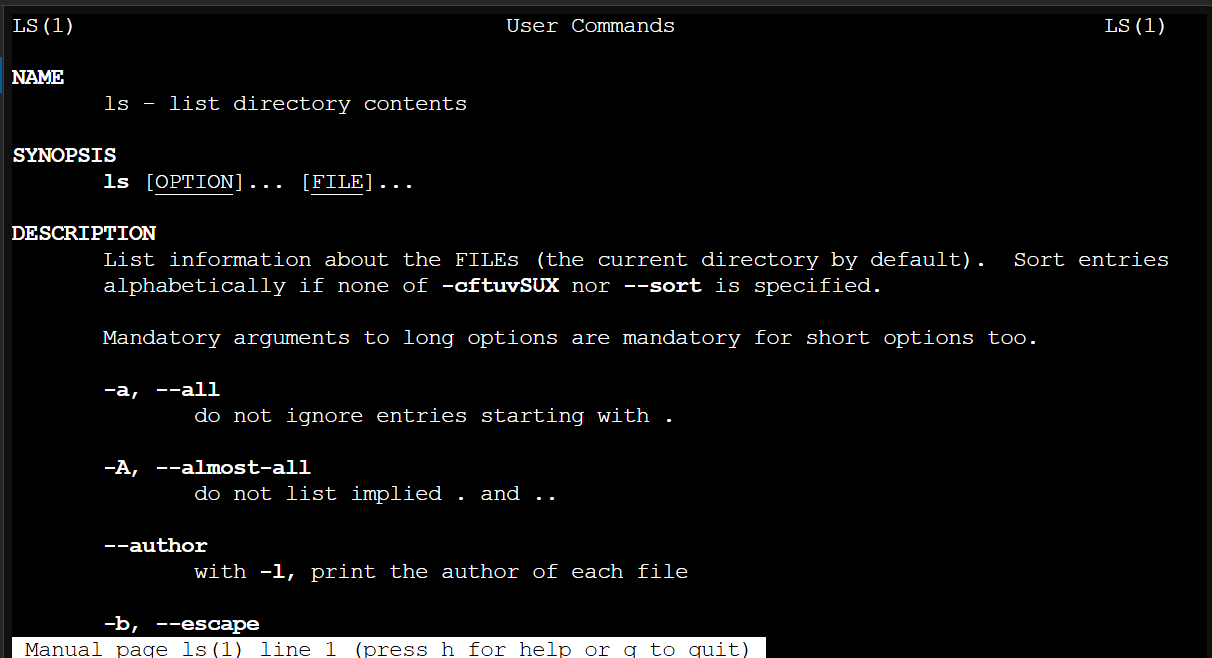Click the User Commands header title

click(590, 26)
